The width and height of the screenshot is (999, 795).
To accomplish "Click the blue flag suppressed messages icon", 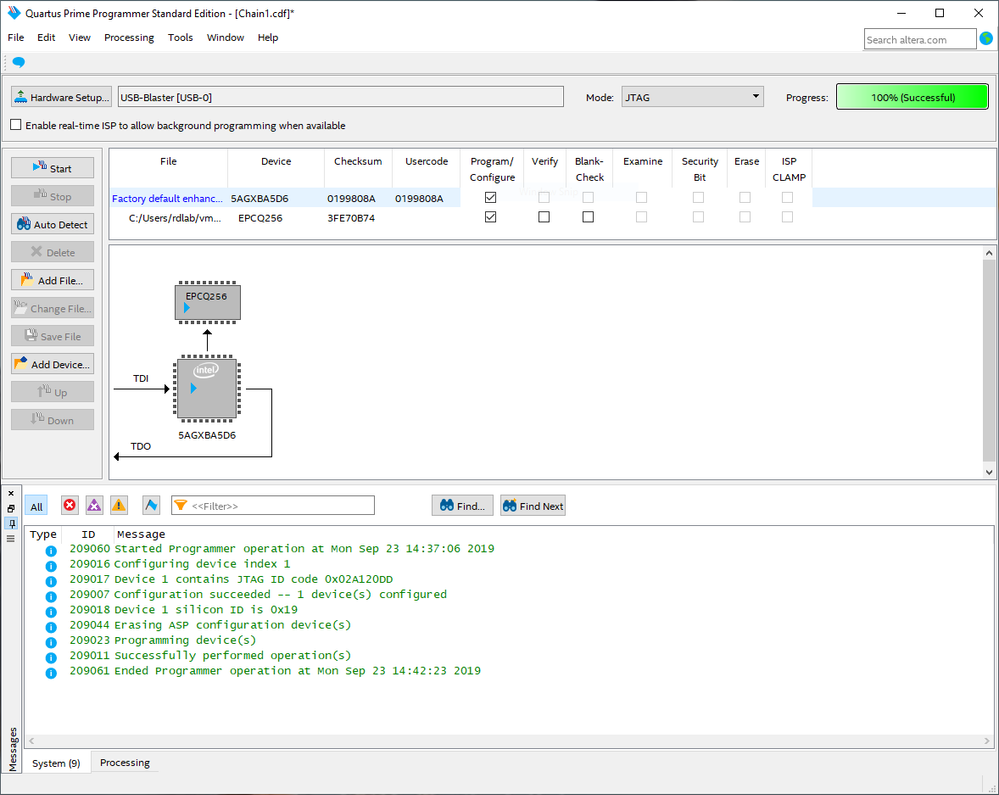I will [x=151, y=506].
